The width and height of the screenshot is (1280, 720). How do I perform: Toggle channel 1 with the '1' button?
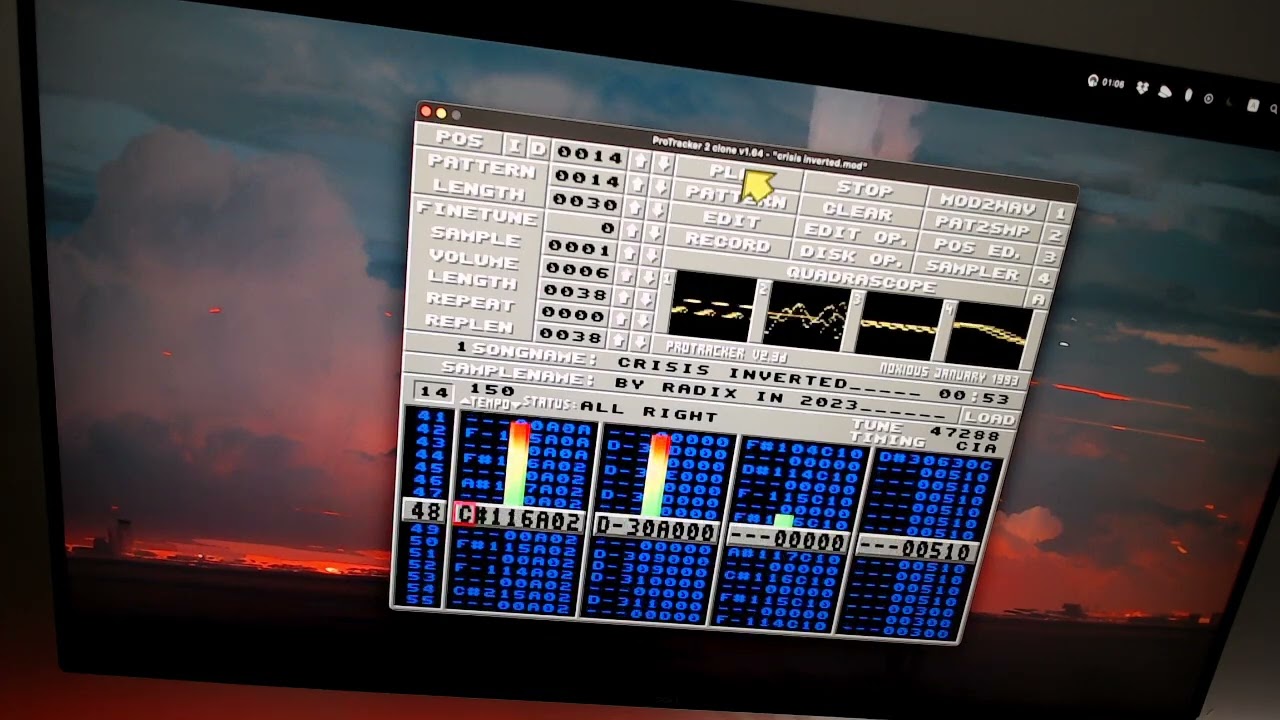1060,213
